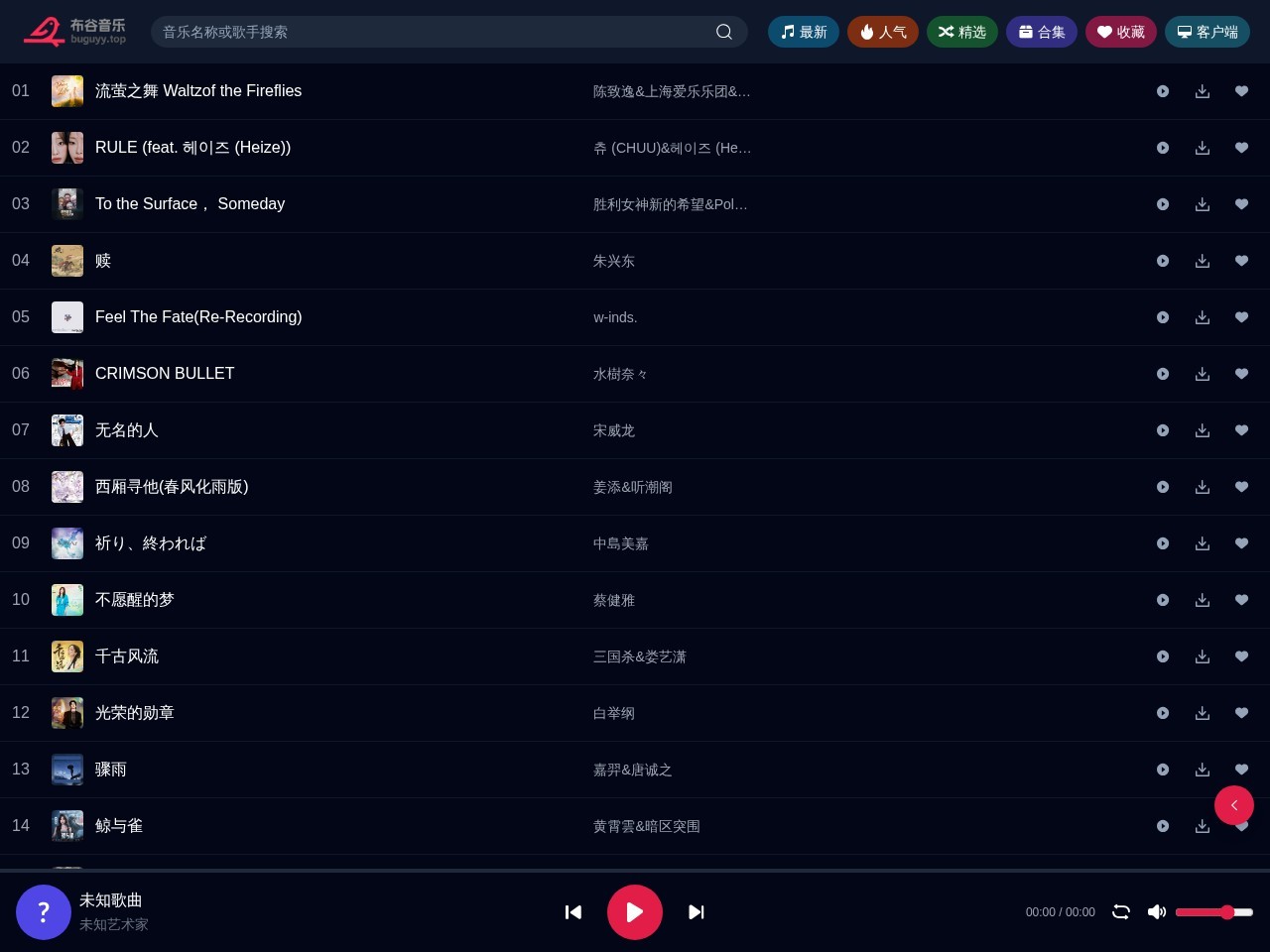Skip to the next track
Viewport: 1270px width, 952px height.
click(697, 912)
